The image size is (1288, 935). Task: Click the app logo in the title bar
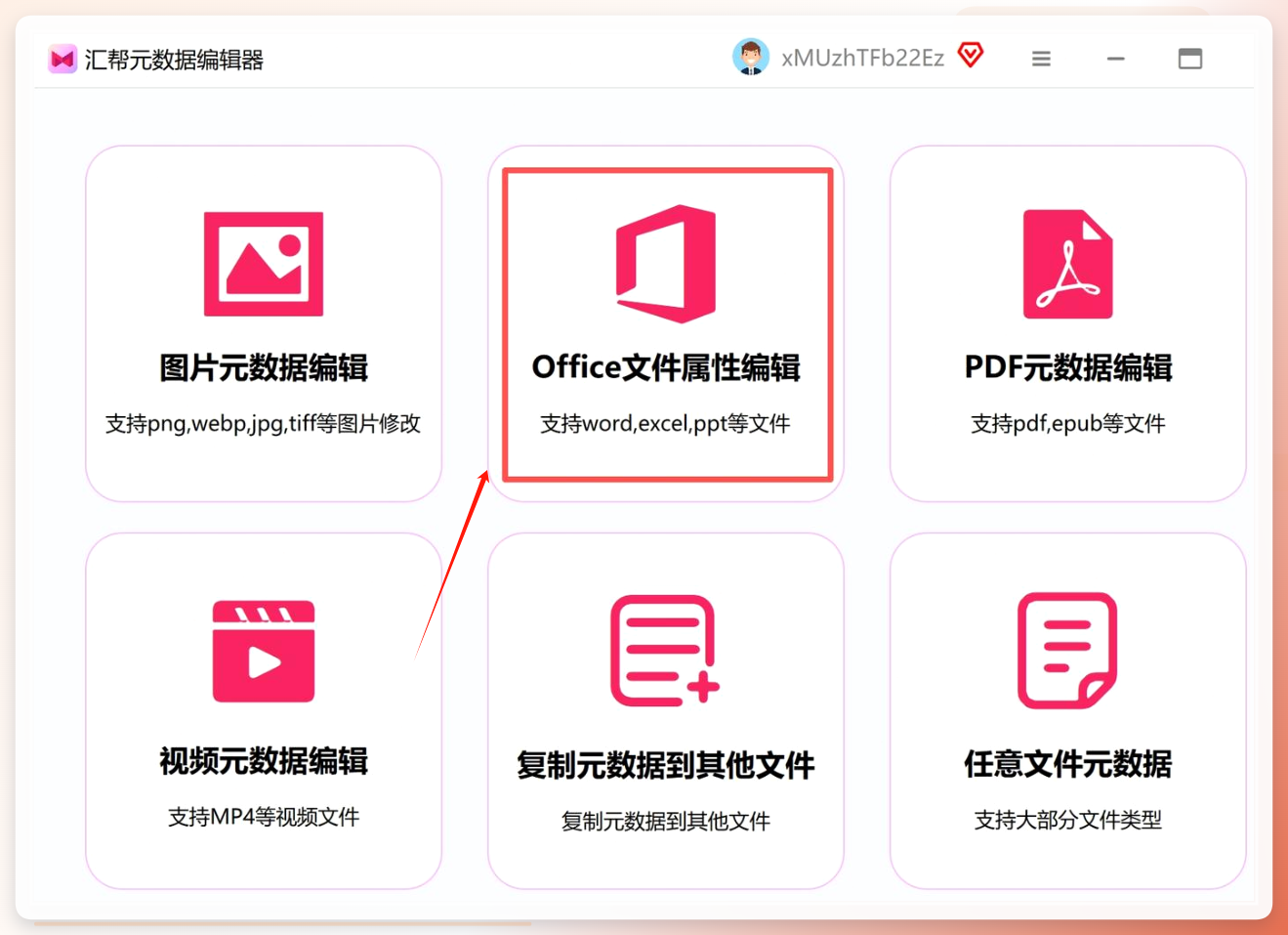62,60
